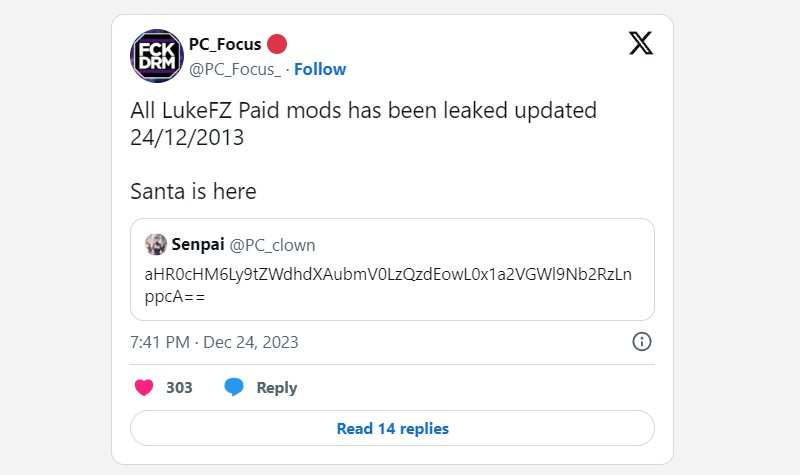
Task: Click the Reply text label
Action: pos(277,387)
